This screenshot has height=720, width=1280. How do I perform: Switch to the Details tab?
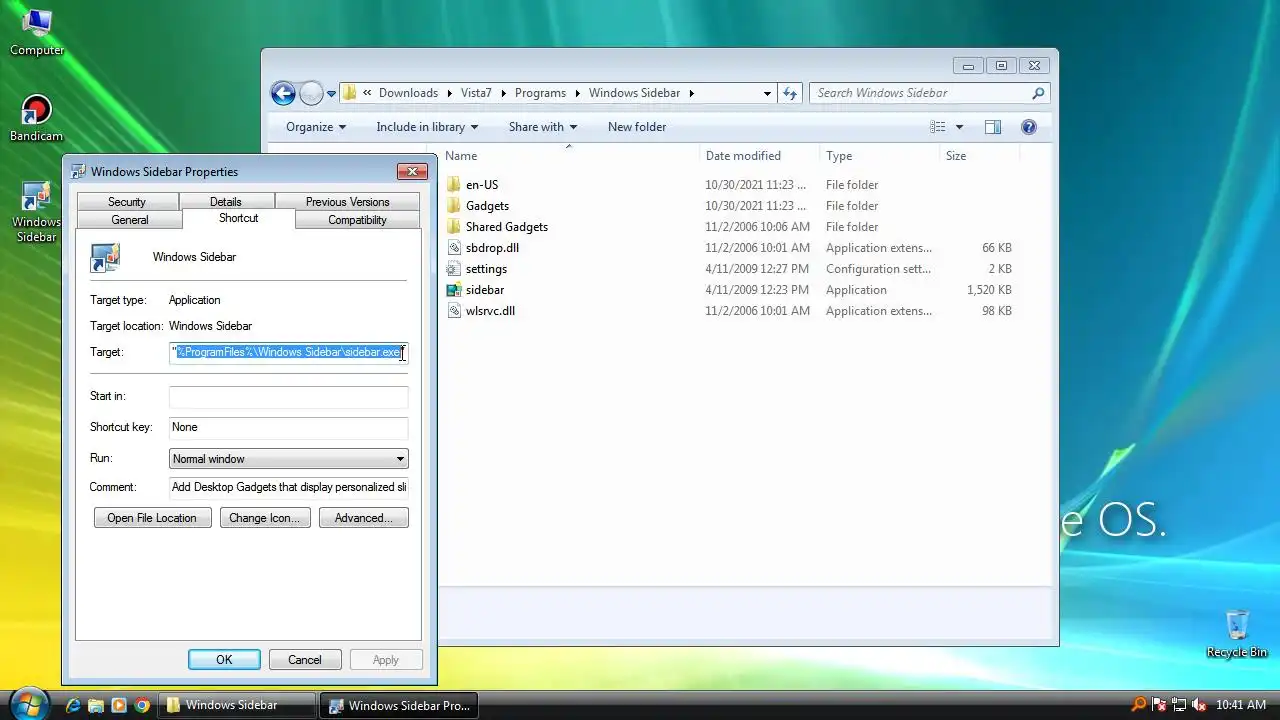226,202
